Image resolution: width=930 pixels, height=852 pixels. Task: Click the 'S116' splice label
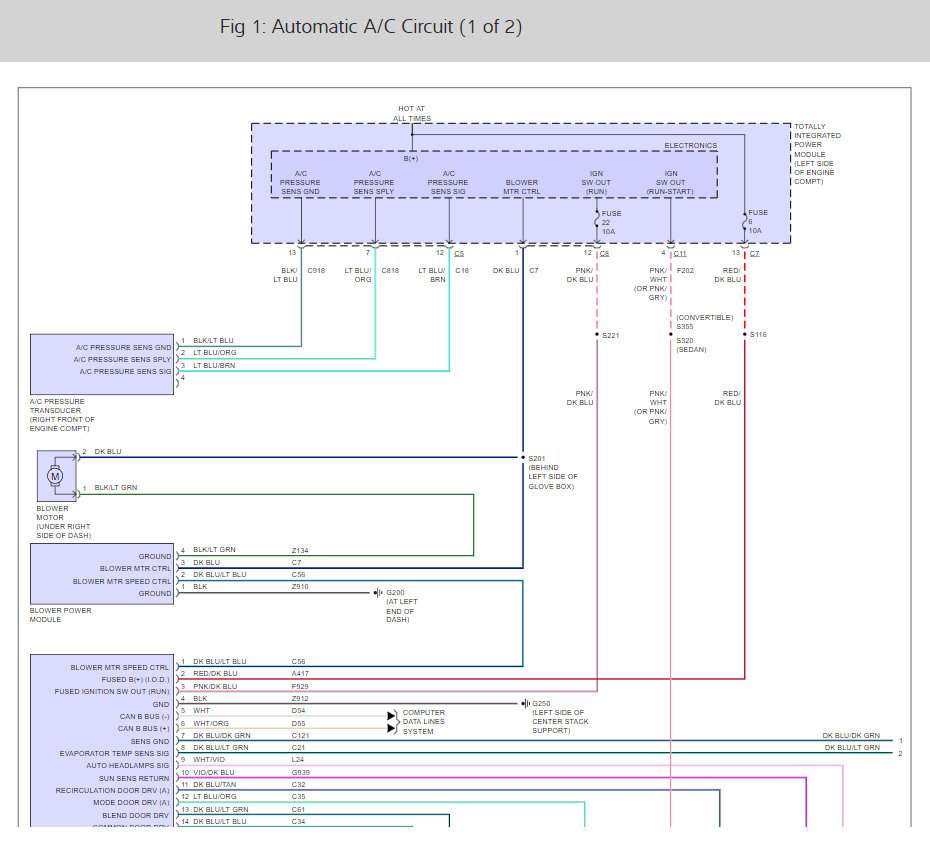point(758,335)
